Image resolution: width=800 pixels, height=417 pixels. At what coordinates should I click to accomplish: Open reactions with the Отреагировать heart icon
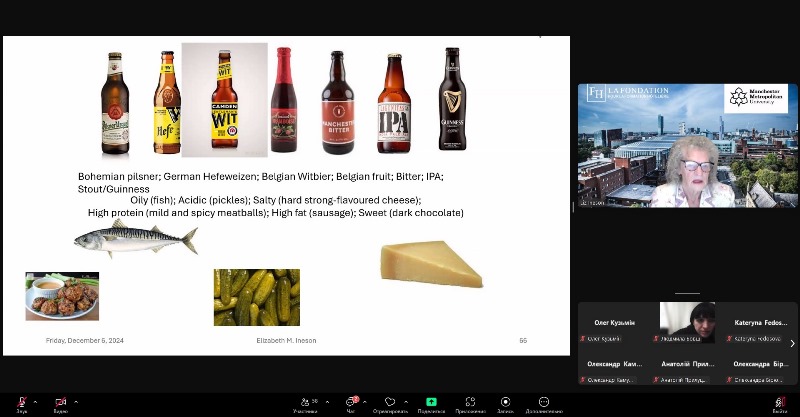[x=390, y=404]
